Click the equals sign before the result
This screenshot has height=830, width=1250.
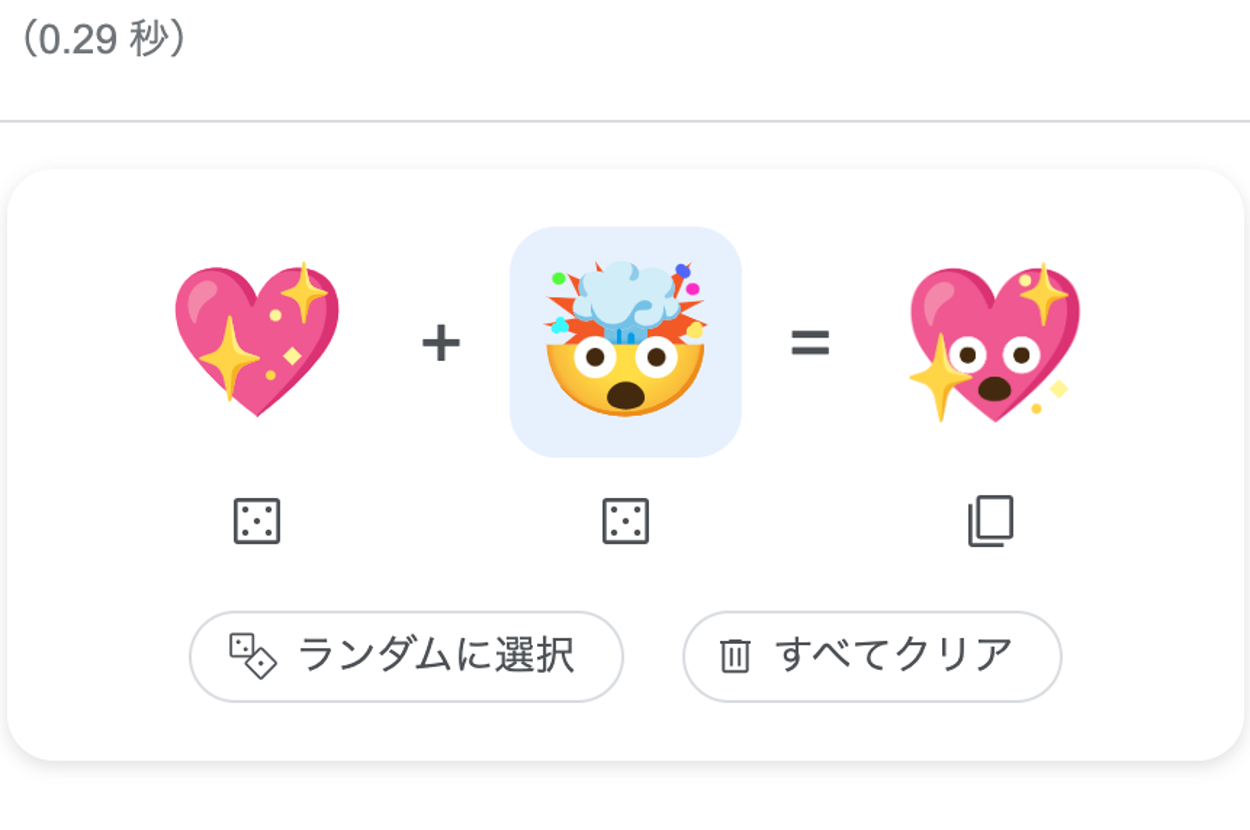point(810,343)
